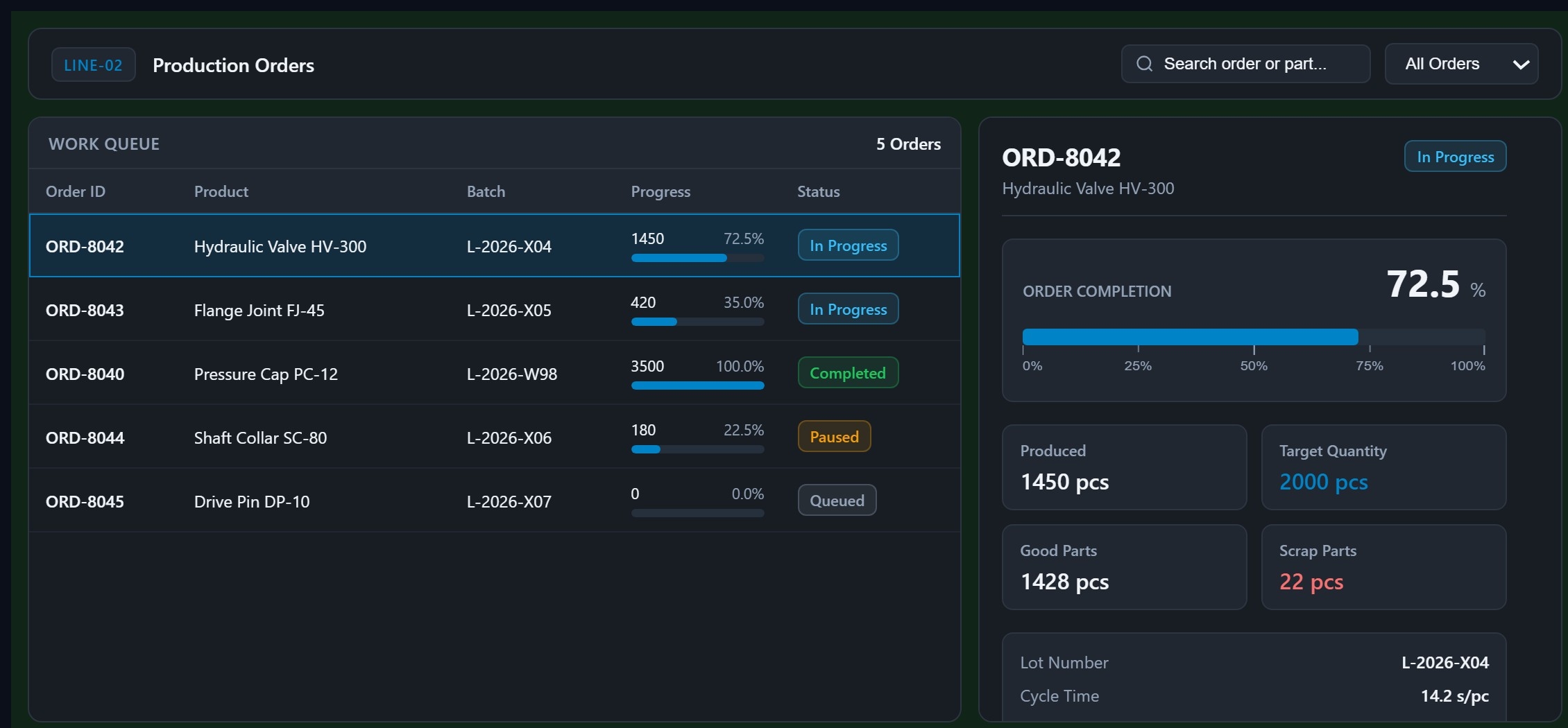
Task: Click the Order ID column header
Action: tap(76, 191)
